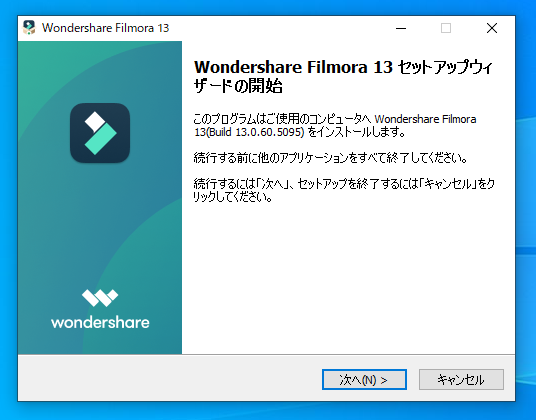Click the 続行する前に他のアプリケーション paragraph
The height and width of the screenshot is (420, 536).
(x=330, y=158)
